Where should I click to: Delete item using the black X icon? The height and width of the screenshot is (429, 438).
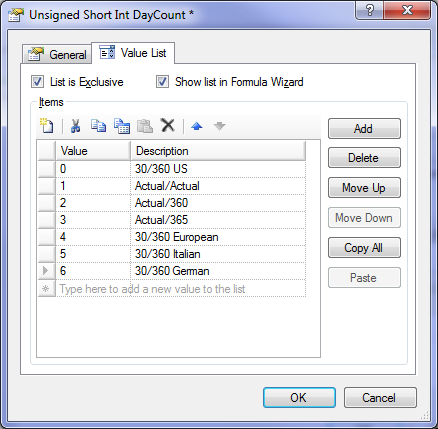(168, 125)
